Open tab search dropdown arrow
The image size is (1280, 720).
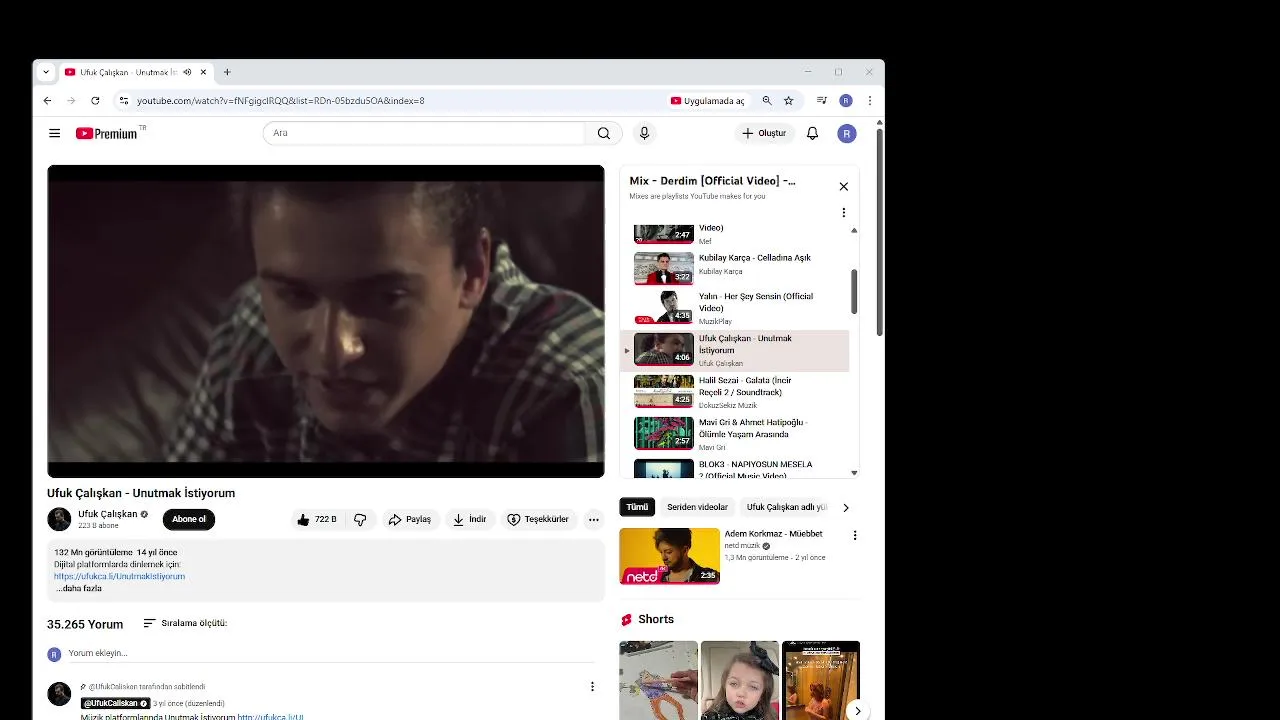[45, 72]
